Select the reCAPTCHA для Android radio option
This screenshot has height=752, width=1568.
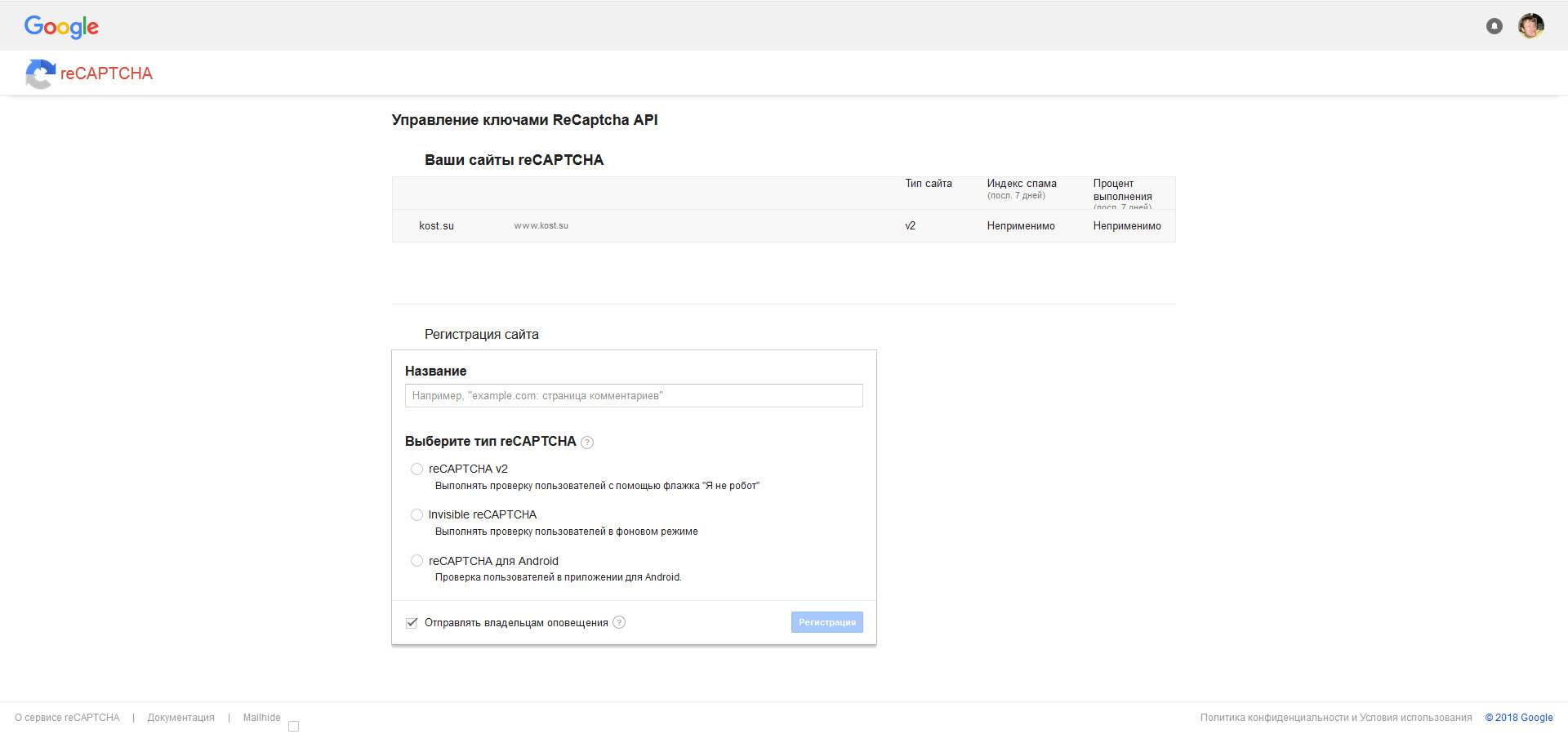point(416,561)
